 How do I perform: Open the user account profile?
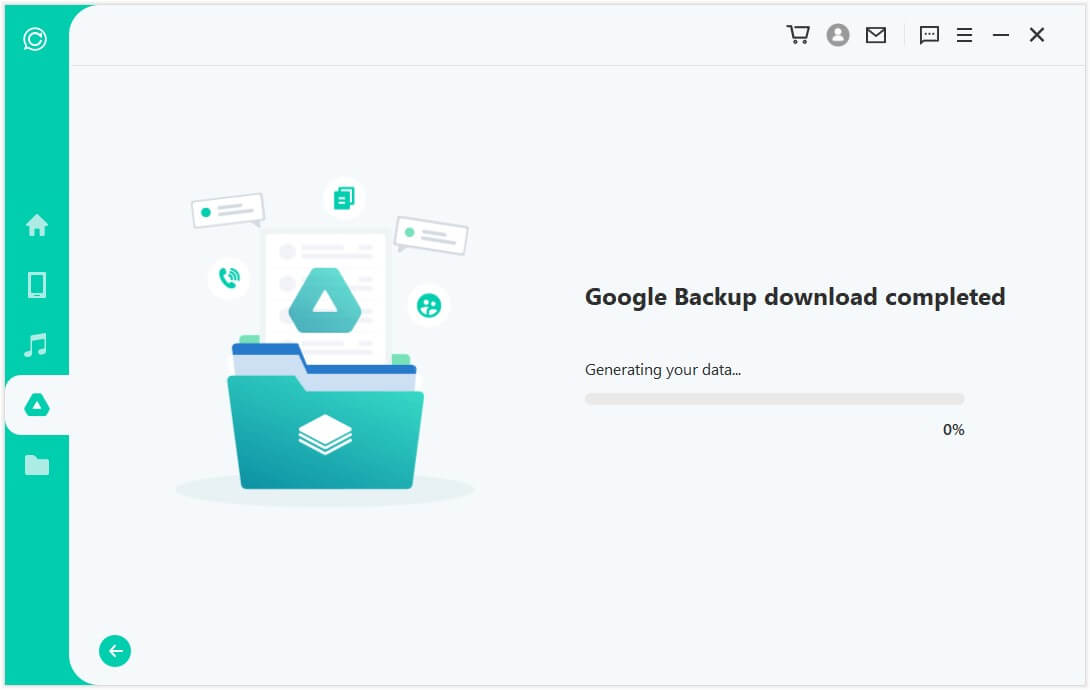(838, 35)
